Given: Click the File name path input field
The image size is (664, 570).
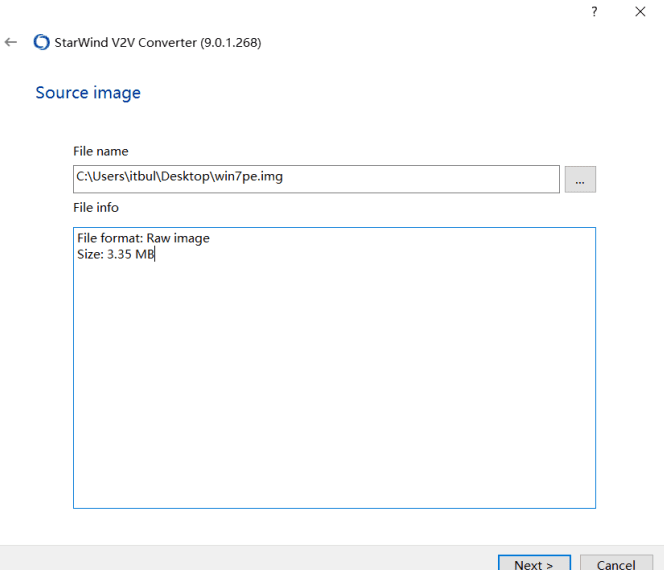Looking at the screenshot, I should pos(316,179).
